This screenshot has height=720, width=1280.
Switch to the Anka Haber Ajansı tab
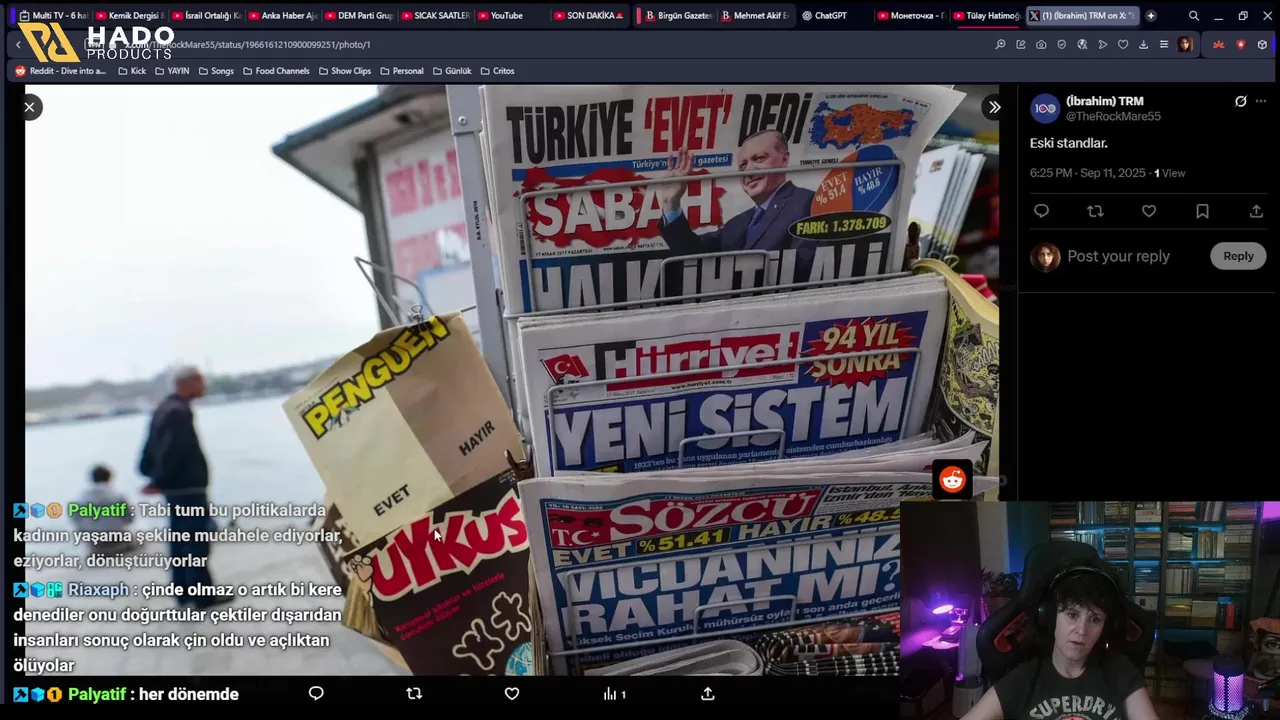[x=283, y=15]
